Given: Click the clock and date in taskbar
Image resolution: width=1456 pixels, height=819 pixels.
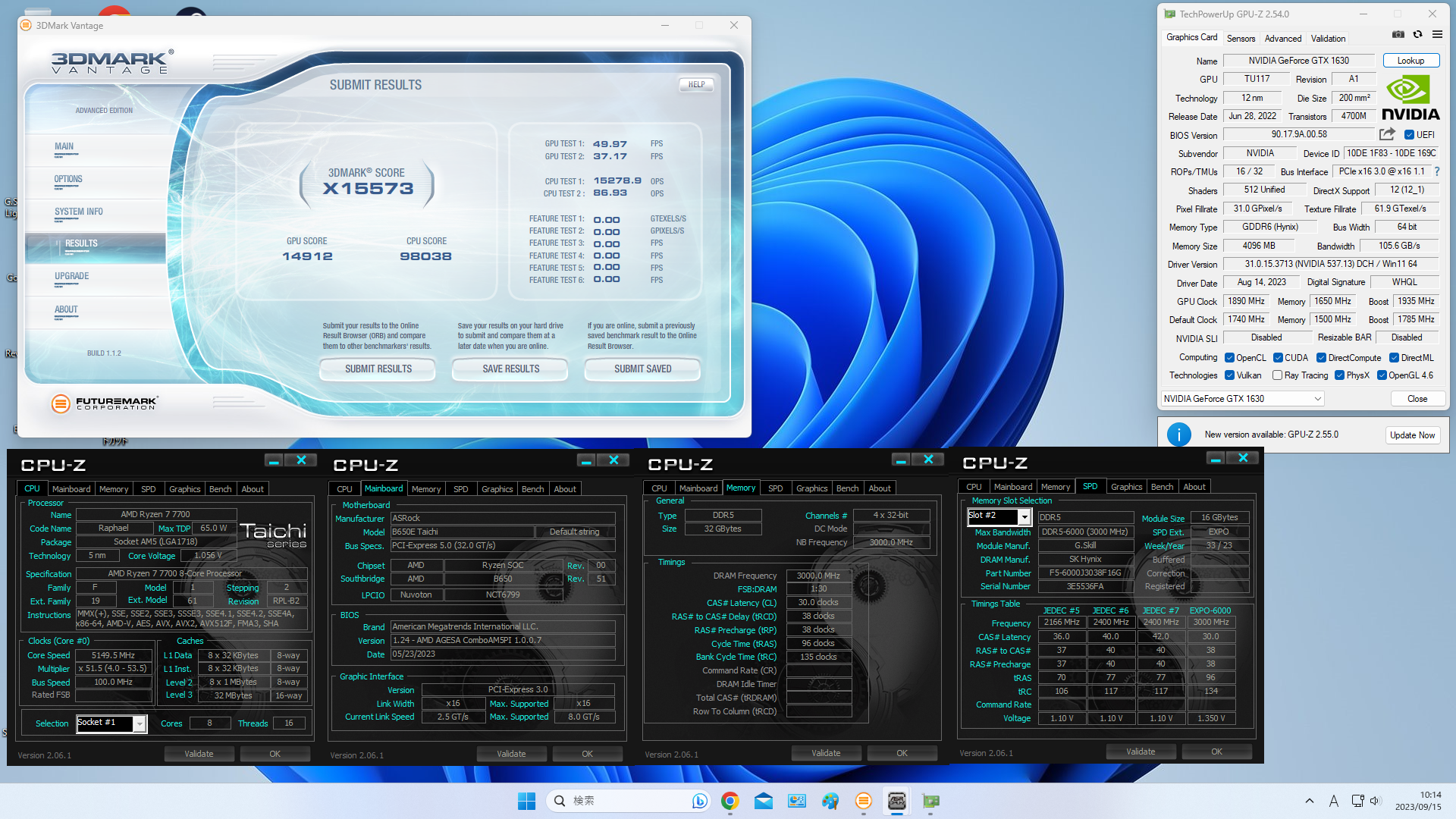Looking at the screenshot, I should (x=1418, y=801).
